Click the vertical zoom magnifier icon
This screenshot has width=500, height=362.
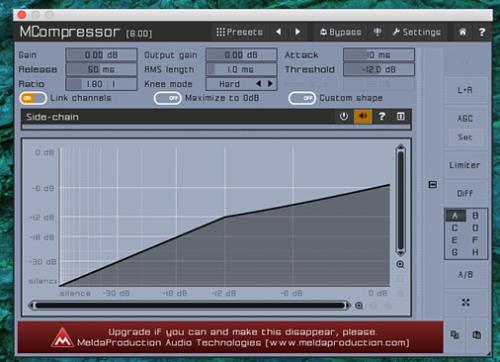point(400,265)
